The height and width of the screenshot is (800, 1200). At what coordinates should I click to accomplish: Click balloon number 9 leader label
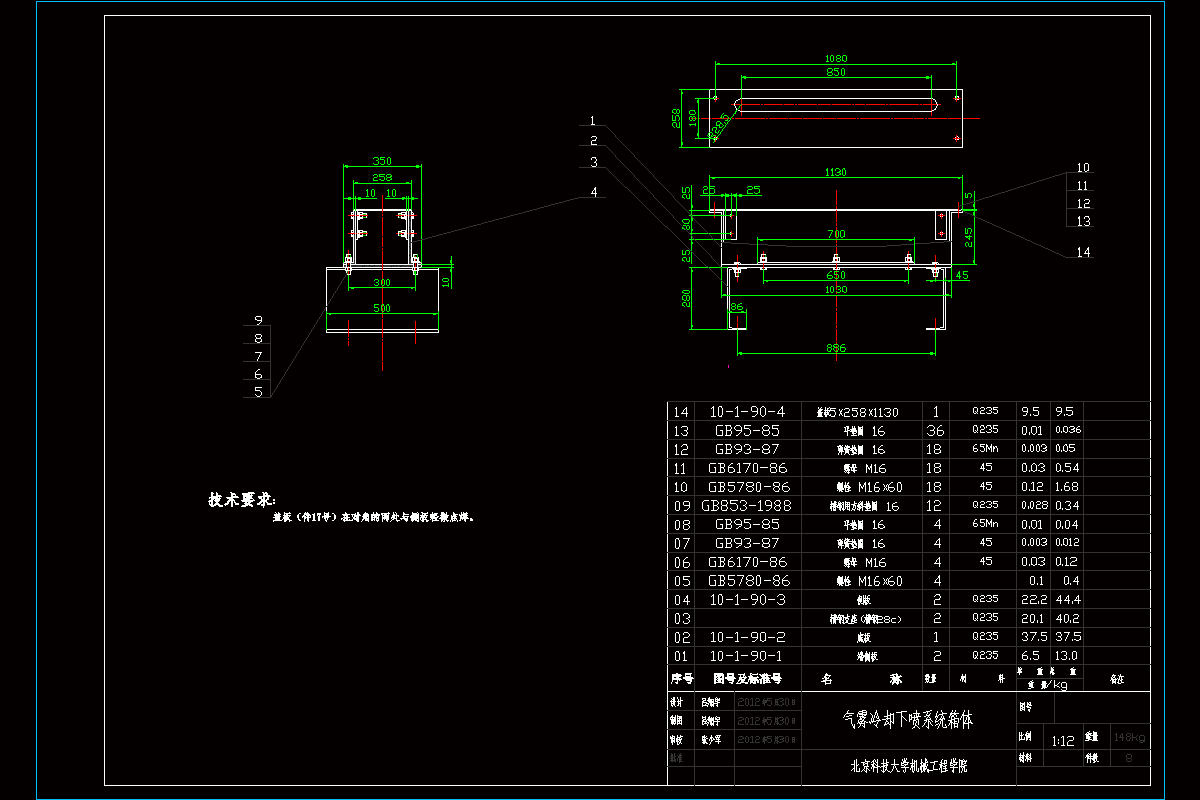258,321
